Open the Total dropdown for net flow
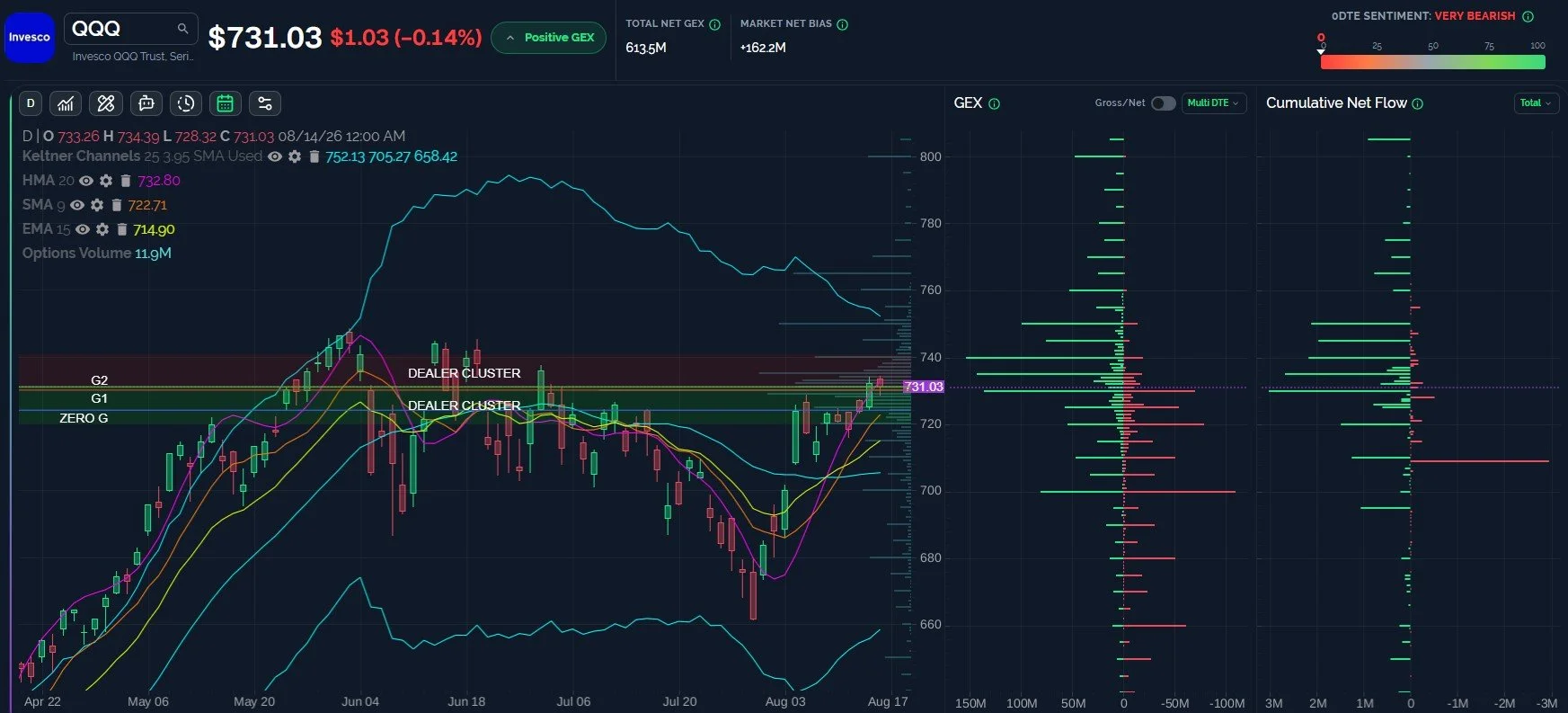 pos(1536,103)
